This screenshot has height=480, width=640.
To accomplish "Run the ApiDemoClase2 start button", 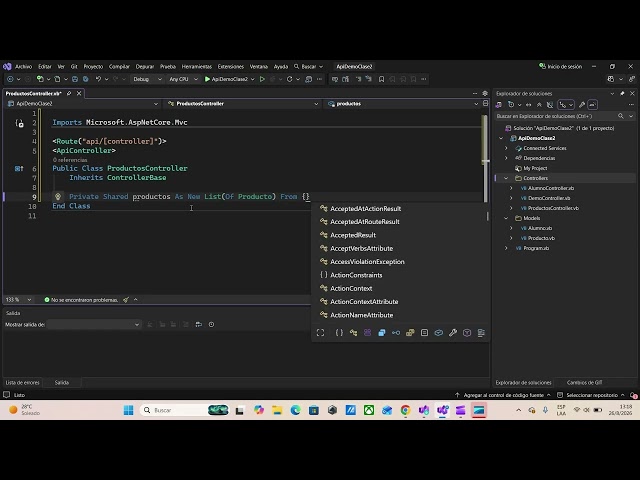I will coord(226,79).
